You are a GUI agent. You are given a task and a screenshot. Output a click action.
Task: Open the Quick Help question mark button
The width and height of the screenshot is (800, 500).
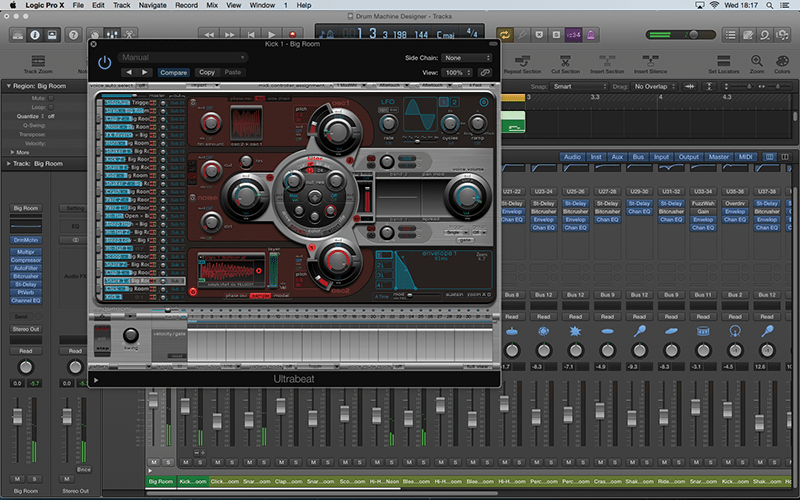(x=73, y=35)
